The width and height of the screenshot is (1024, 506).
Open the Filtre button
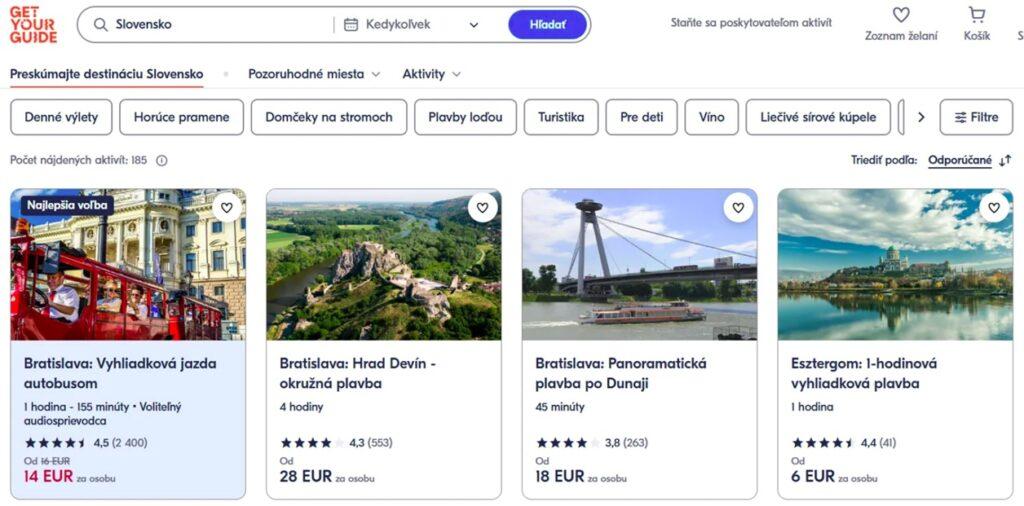pyautogui.click(x=976, y=117)
